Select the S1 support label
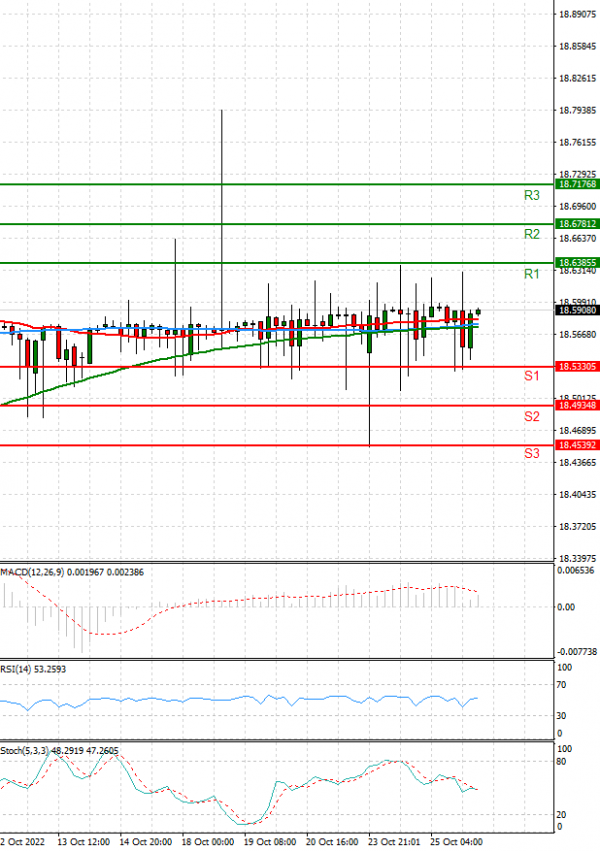 pos(532,376)
